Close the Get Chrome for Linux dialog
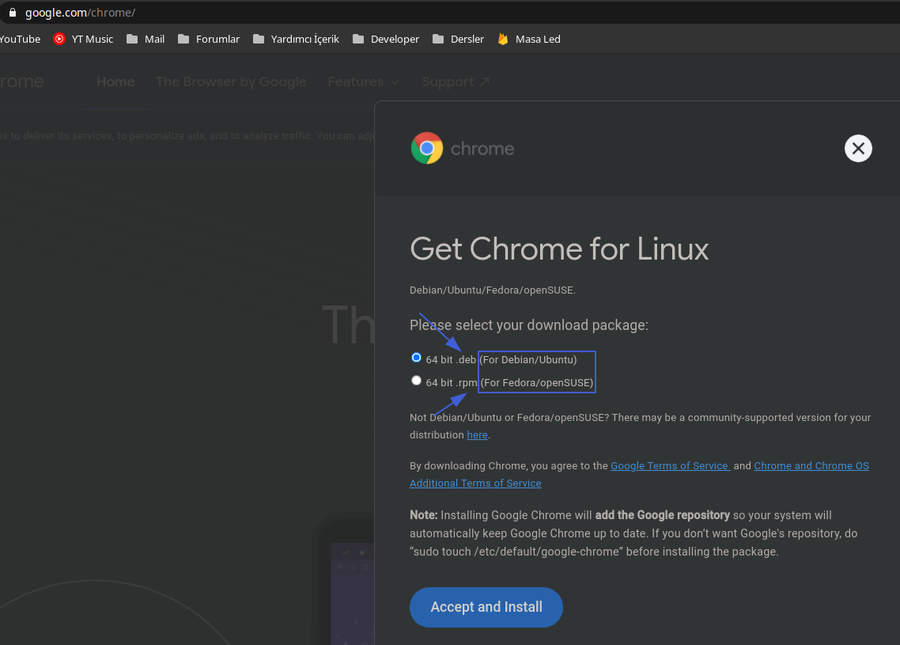 858,148
